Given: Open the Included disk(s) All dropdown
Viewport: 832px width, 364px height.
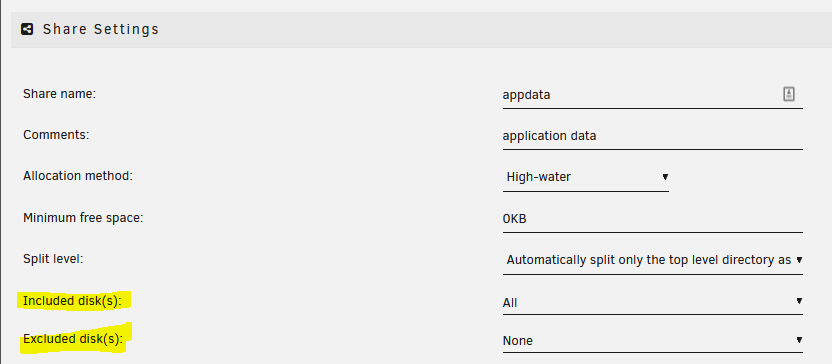Looking at the screenshot, I should point(652,302).
